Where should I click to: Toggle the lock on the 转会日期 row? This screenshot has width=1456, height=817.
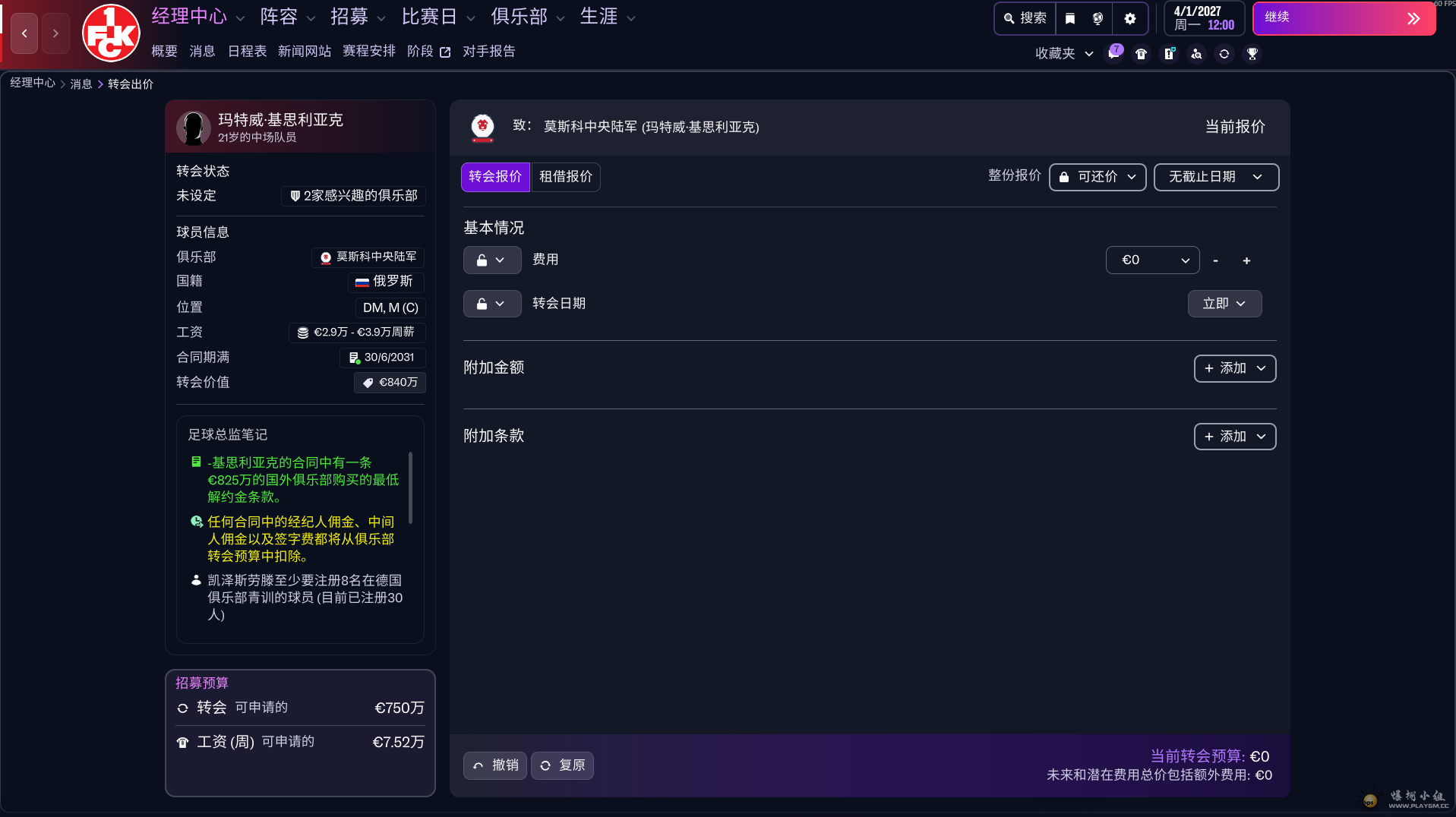[x=491, y=304]
